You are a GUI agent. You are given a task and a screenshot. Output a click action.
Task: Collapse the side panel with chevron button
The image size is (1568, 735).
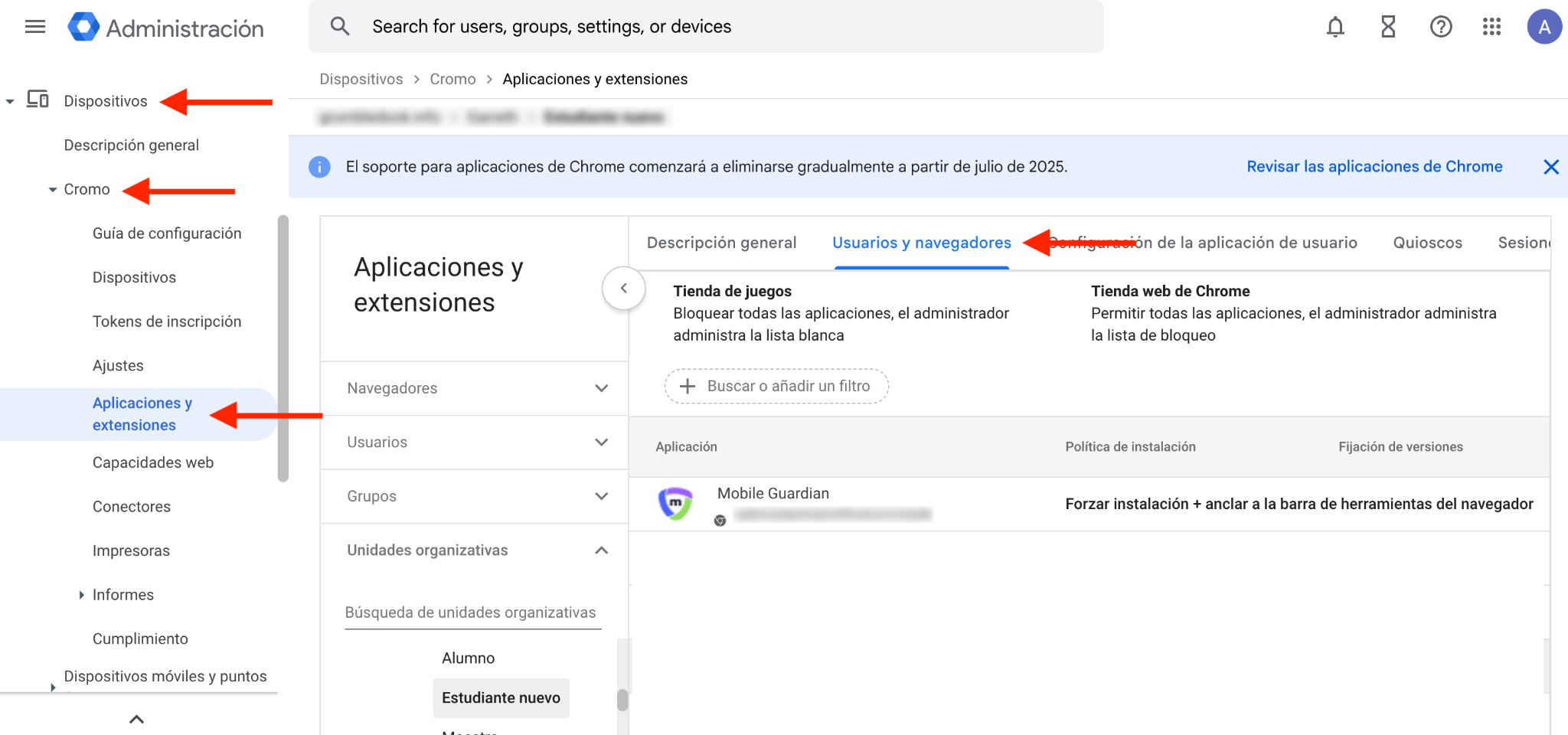[623, 289]
